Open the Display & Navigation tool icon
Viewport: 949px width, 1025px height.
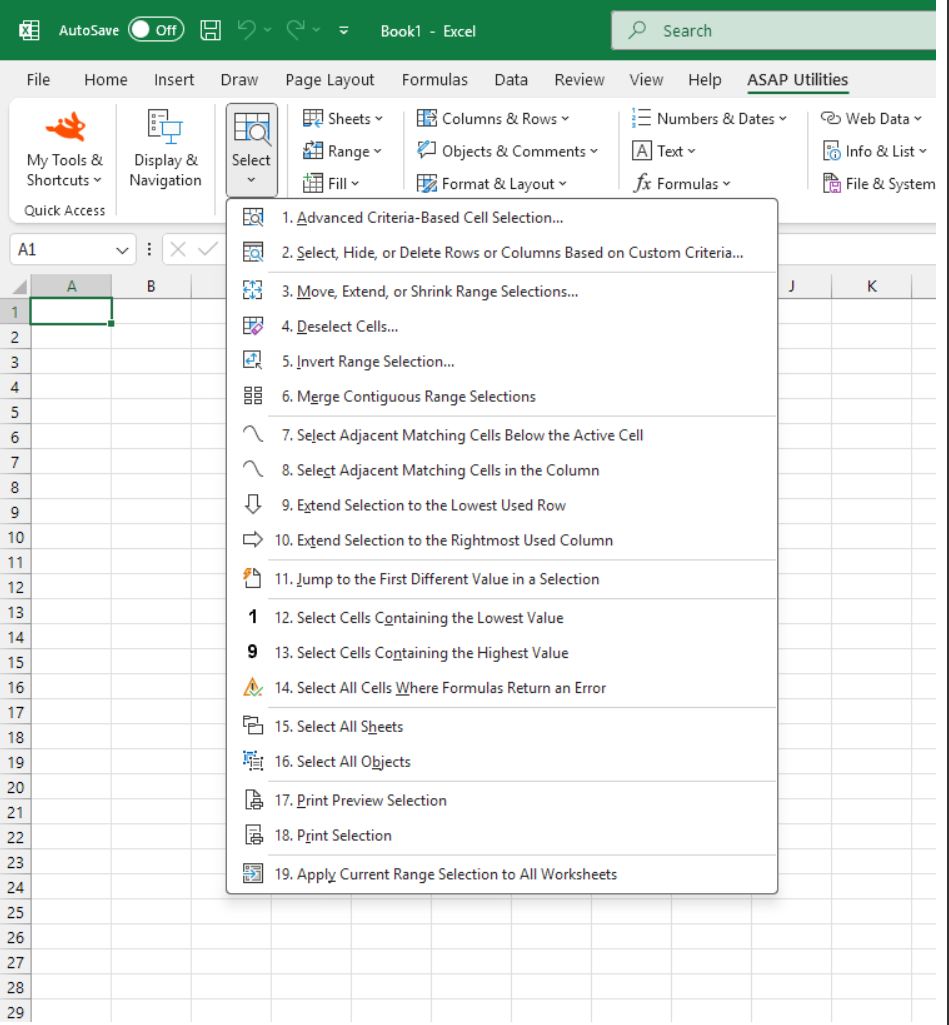click(x=165, y=127)
